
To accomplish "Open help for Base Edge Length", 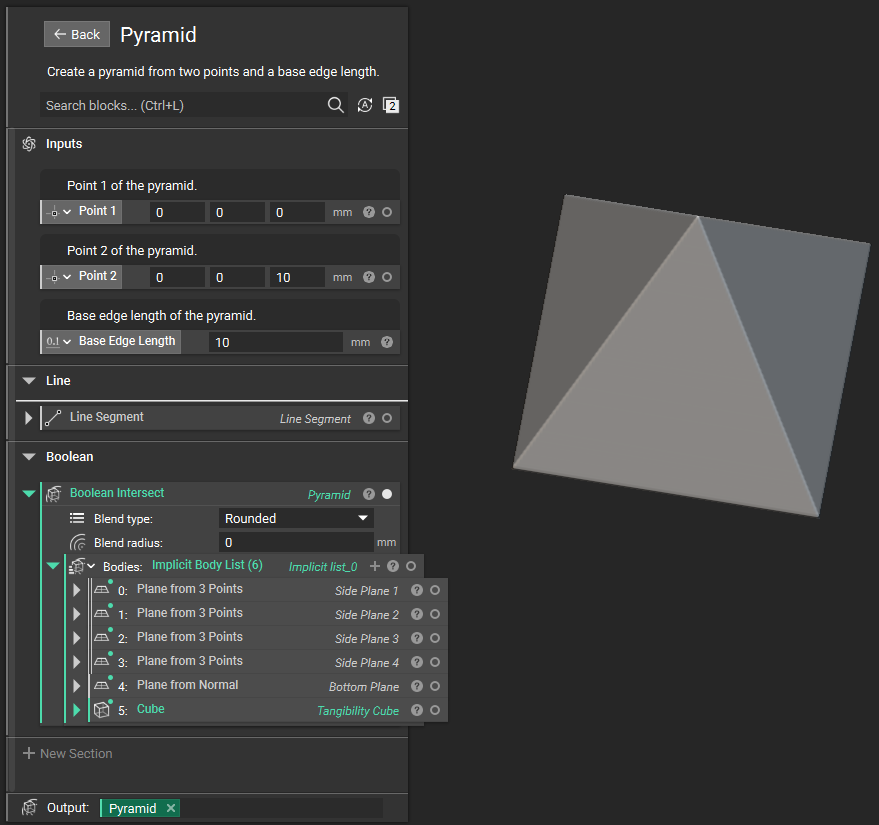I will pyautogui.click(x=387, y=342).
